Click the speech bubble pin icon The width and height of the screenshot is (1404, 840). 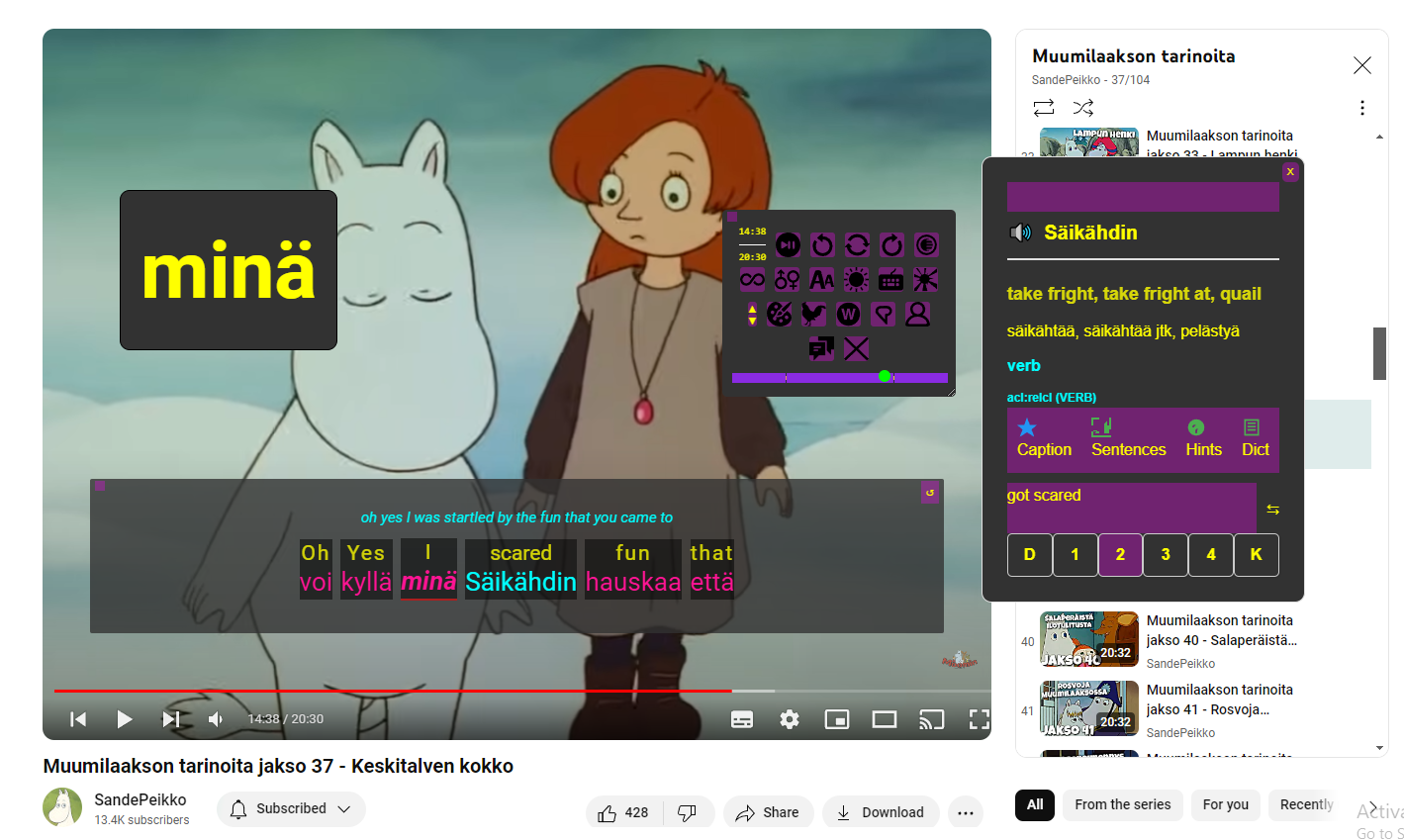883,315
